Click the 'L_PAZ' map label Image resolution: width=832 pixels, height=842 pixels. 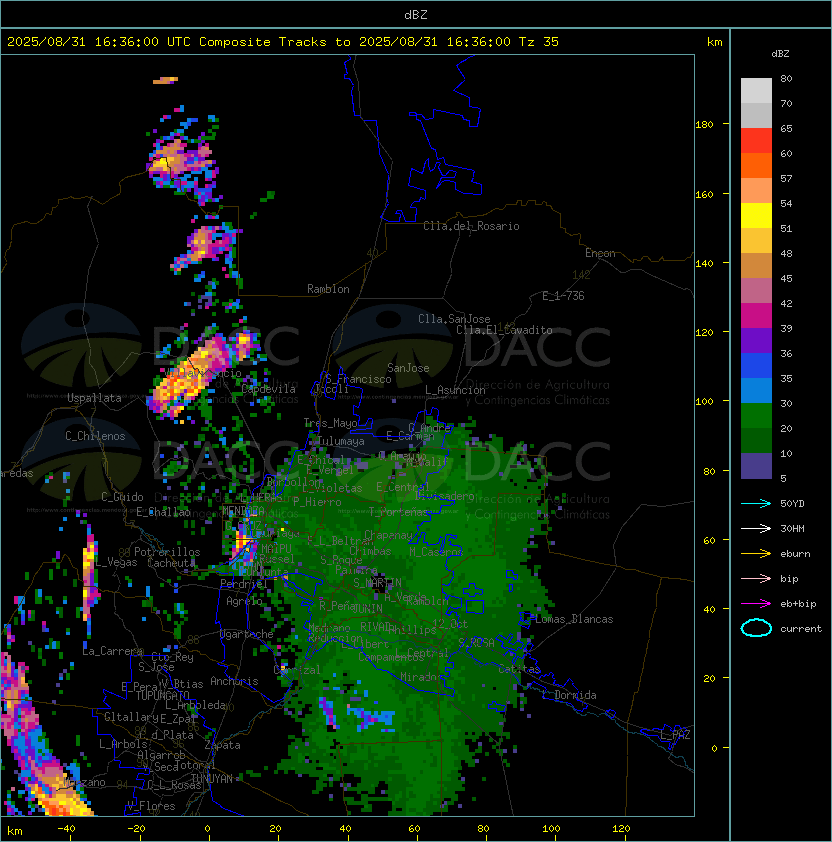(x=675, y=735)
